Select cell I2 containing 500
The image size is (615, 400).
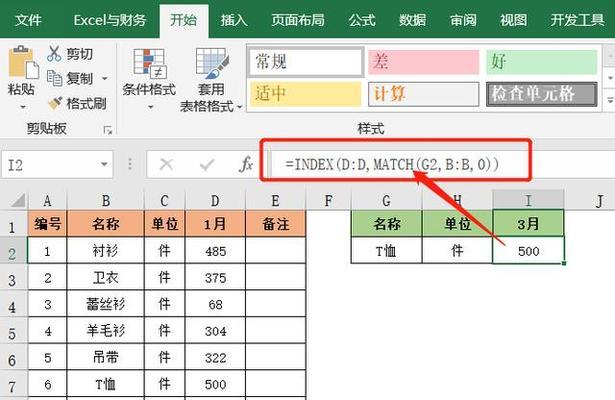[528, 250]
